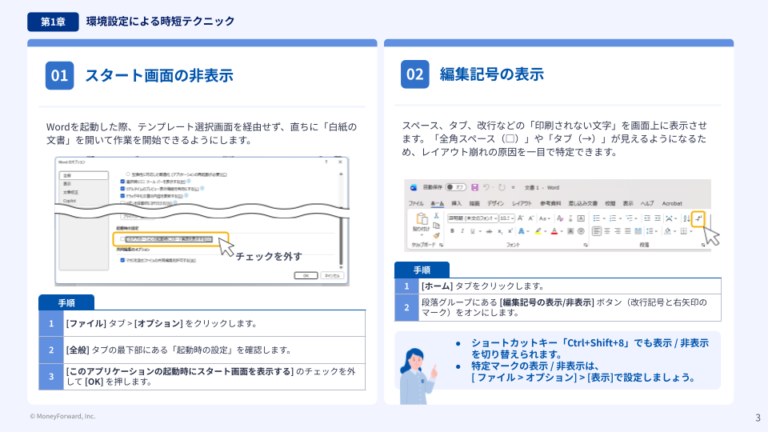768x432 pixels.
Task: Click the Save floppy disk icon
Action: pyautogui.click(x=475, y=187)
